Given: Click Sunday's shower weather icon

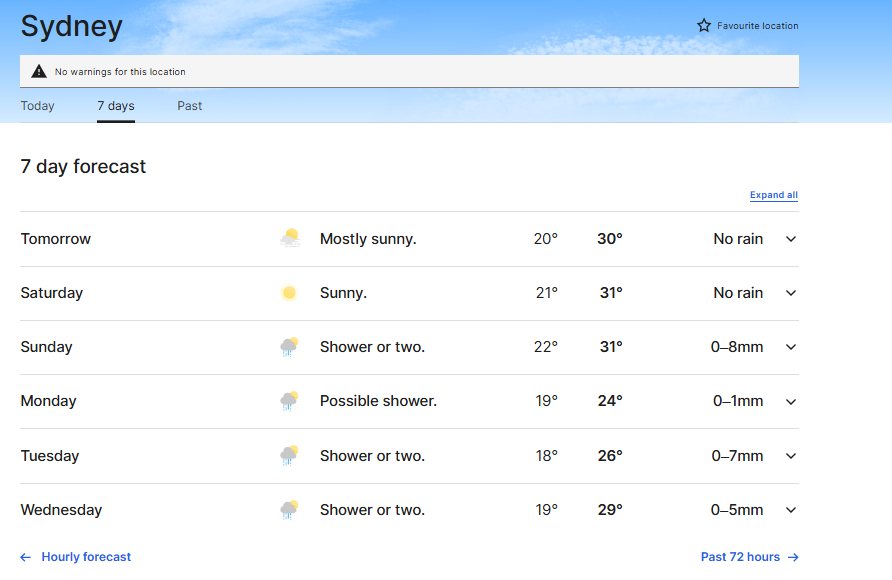Looking at the screenshot, I should [289, 347].
